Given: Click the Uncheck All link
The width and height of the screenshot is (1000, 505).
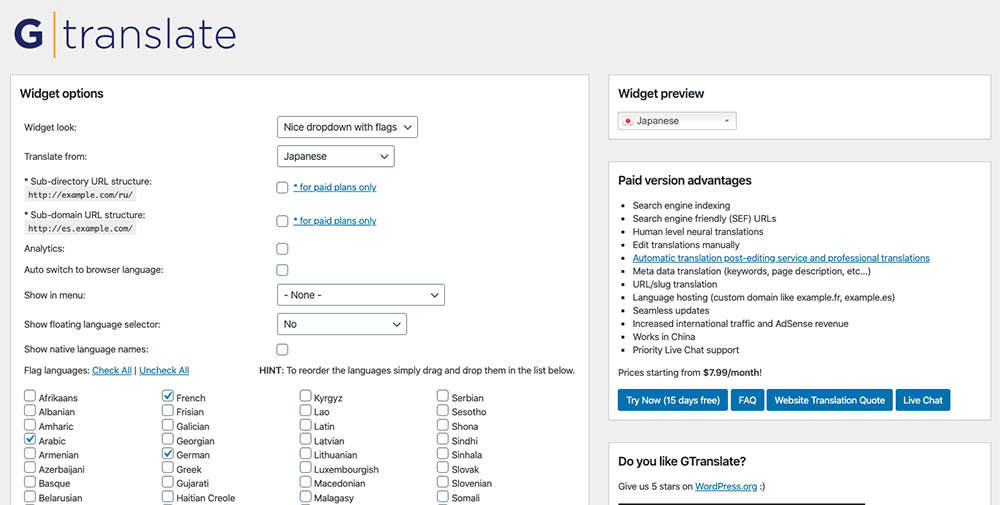Looking at the screenshot, I should click(x=164, y=371).
